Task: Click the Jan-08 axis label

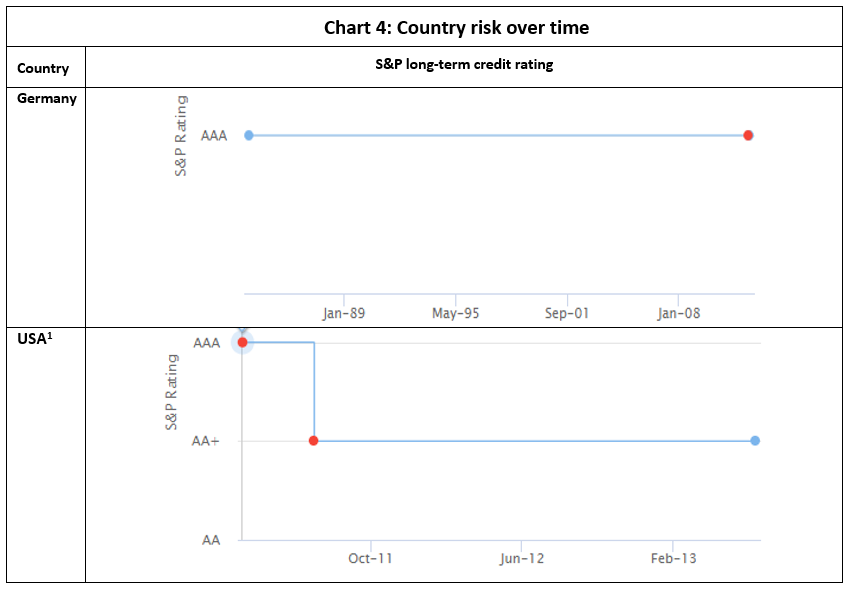Action: click(x=678, y=313)
